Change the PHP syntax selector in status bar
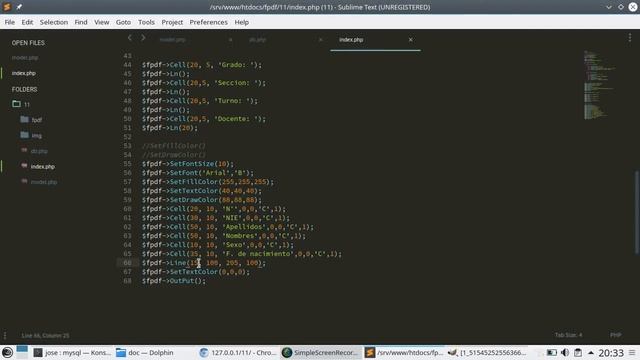640x360 pixels. (616, 335)
